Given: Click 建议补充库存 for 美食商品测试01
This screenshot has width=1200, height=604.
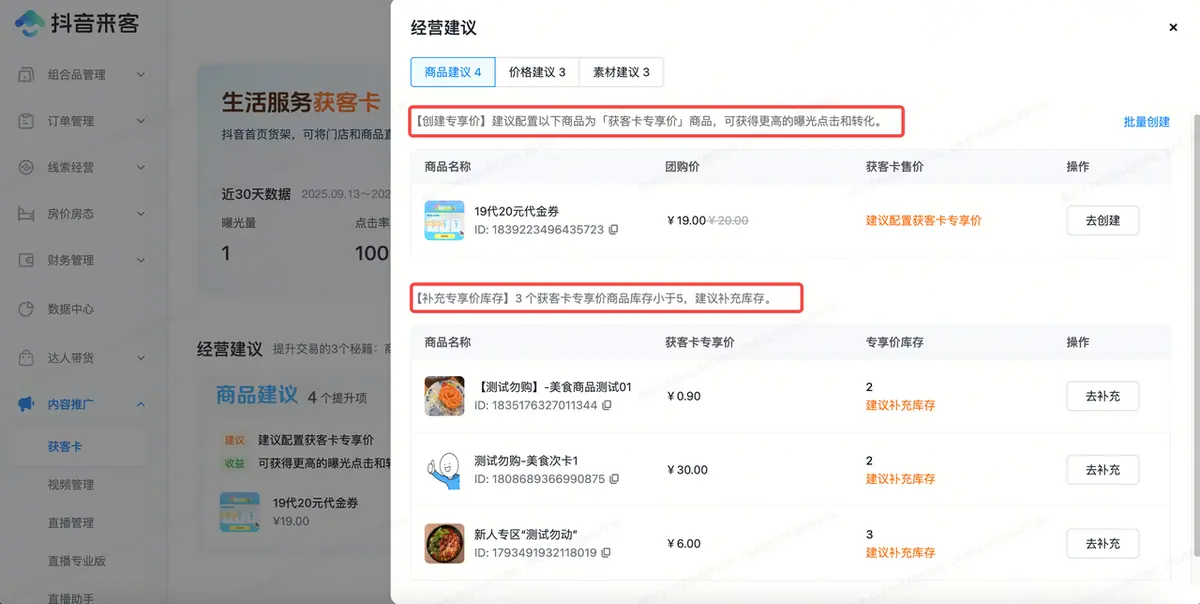Looking at the screenshot, I should click(901, 406).
